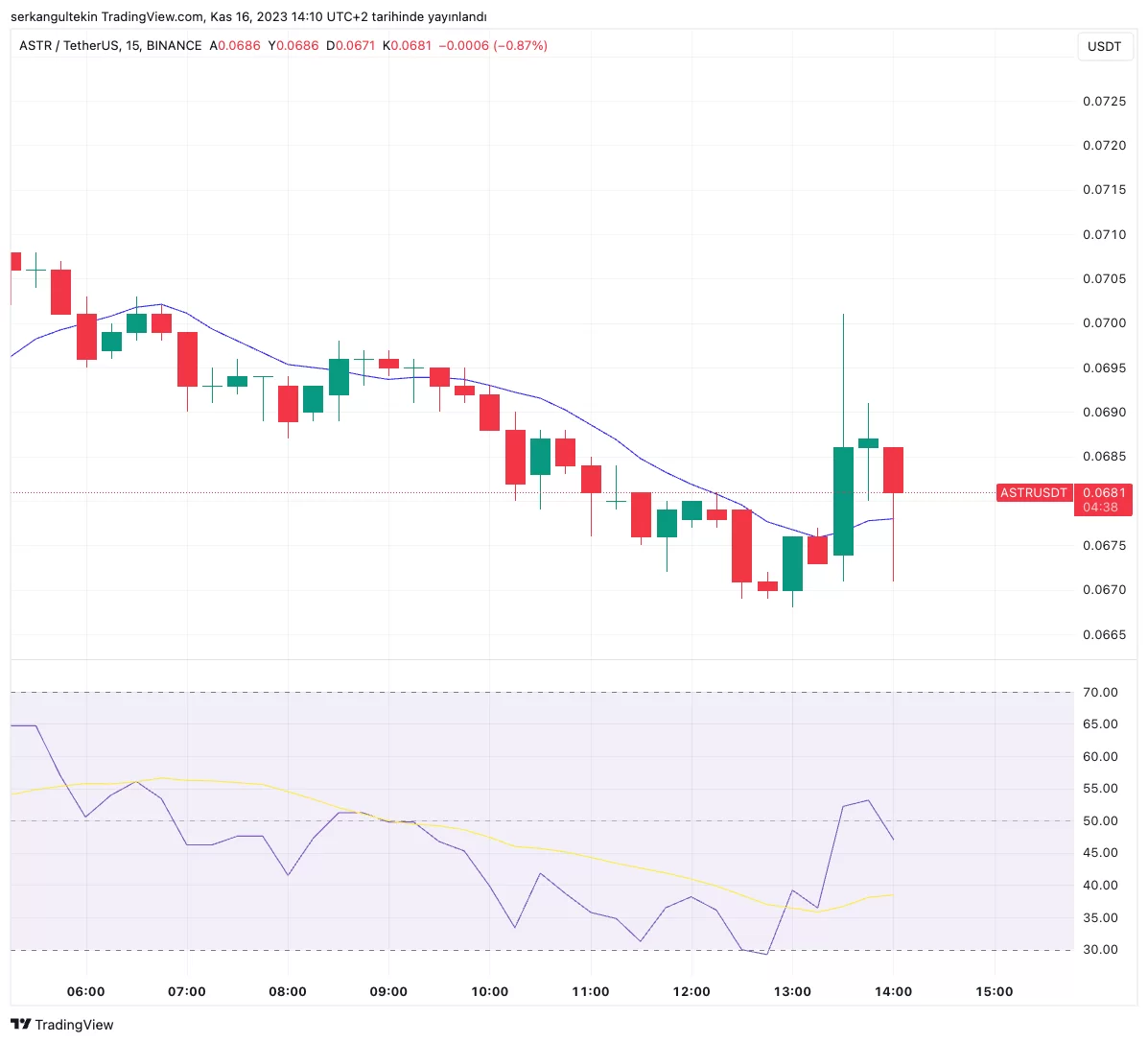Viewport: 1148px width, 1043px height.
Task: Select the 0.0700 level on price axis
Action: click(1104, 322)
